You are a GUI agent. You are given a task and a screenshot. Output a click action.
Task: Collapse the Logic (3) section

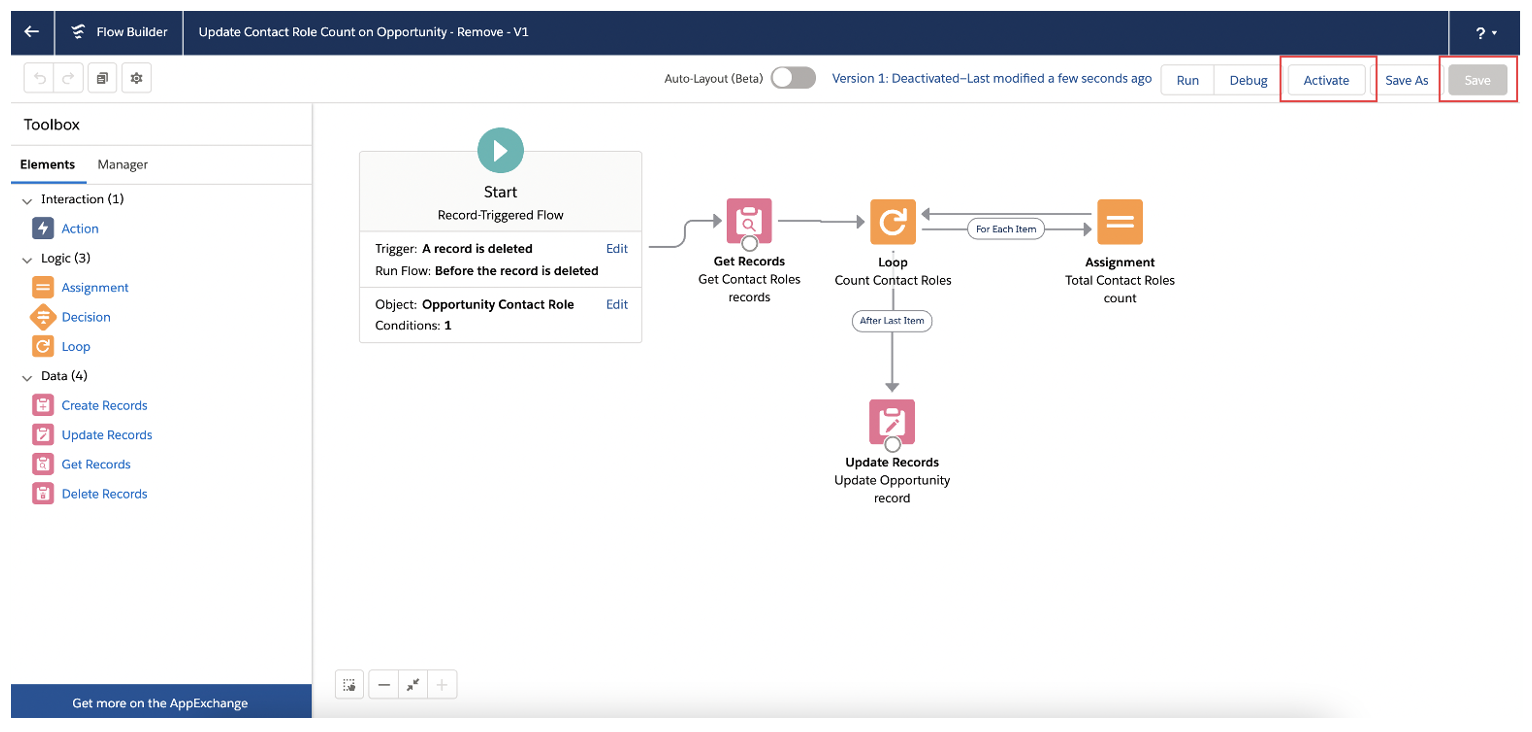coord(27,259)
